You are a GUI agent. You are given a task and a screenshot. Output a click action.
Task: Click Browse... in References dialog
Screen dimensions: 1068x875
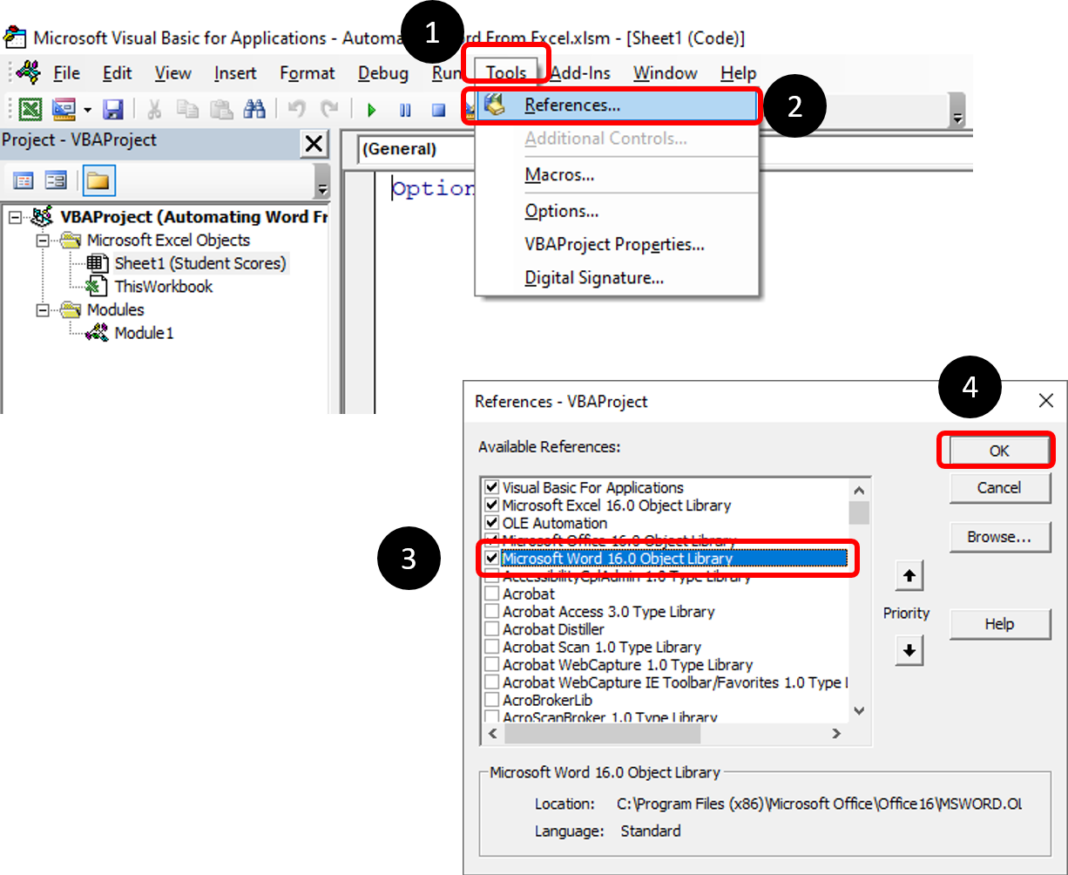click(999, 537)
